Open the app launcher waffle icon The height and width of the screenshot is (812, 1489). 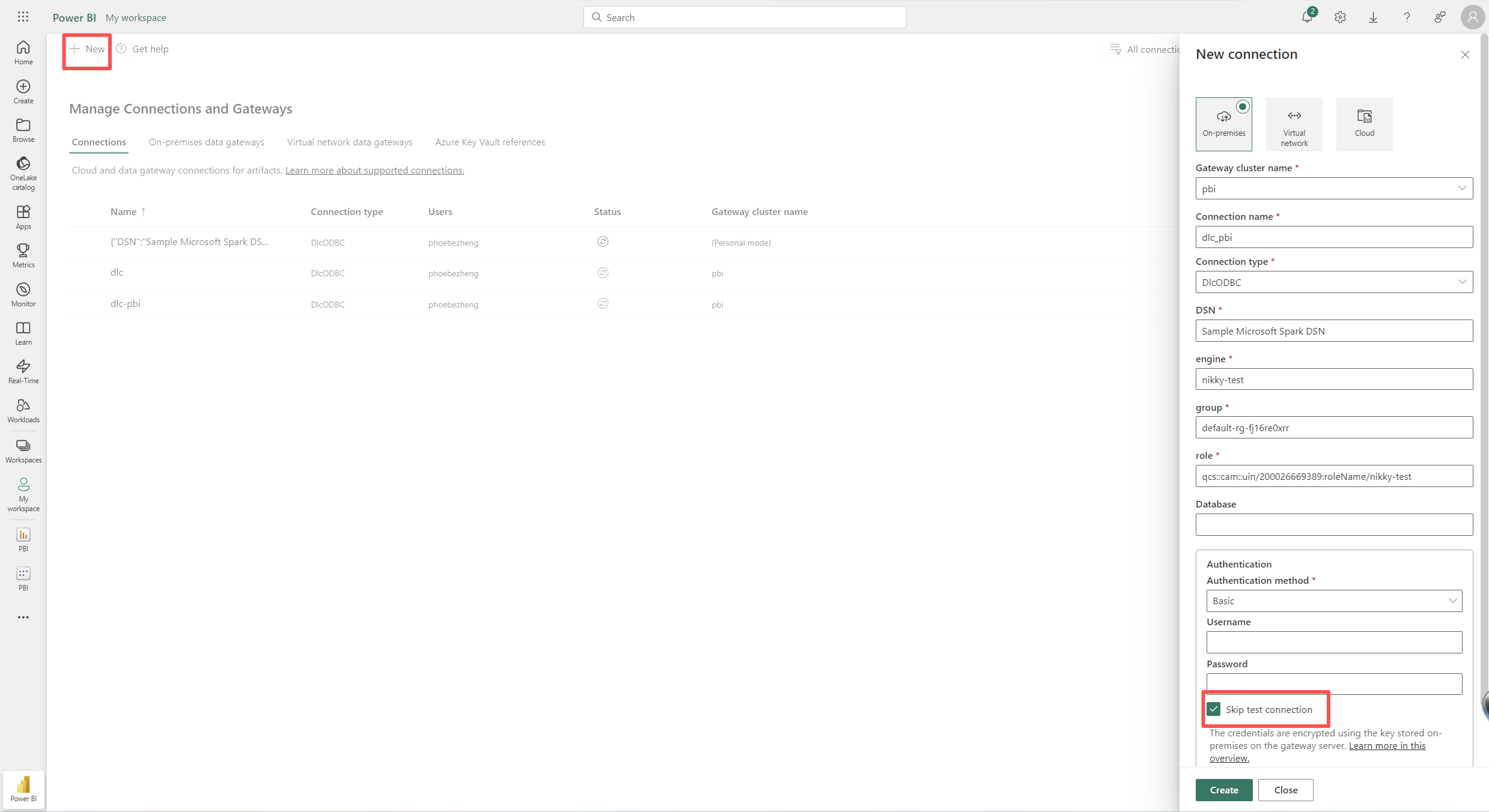tap(23, 17)
